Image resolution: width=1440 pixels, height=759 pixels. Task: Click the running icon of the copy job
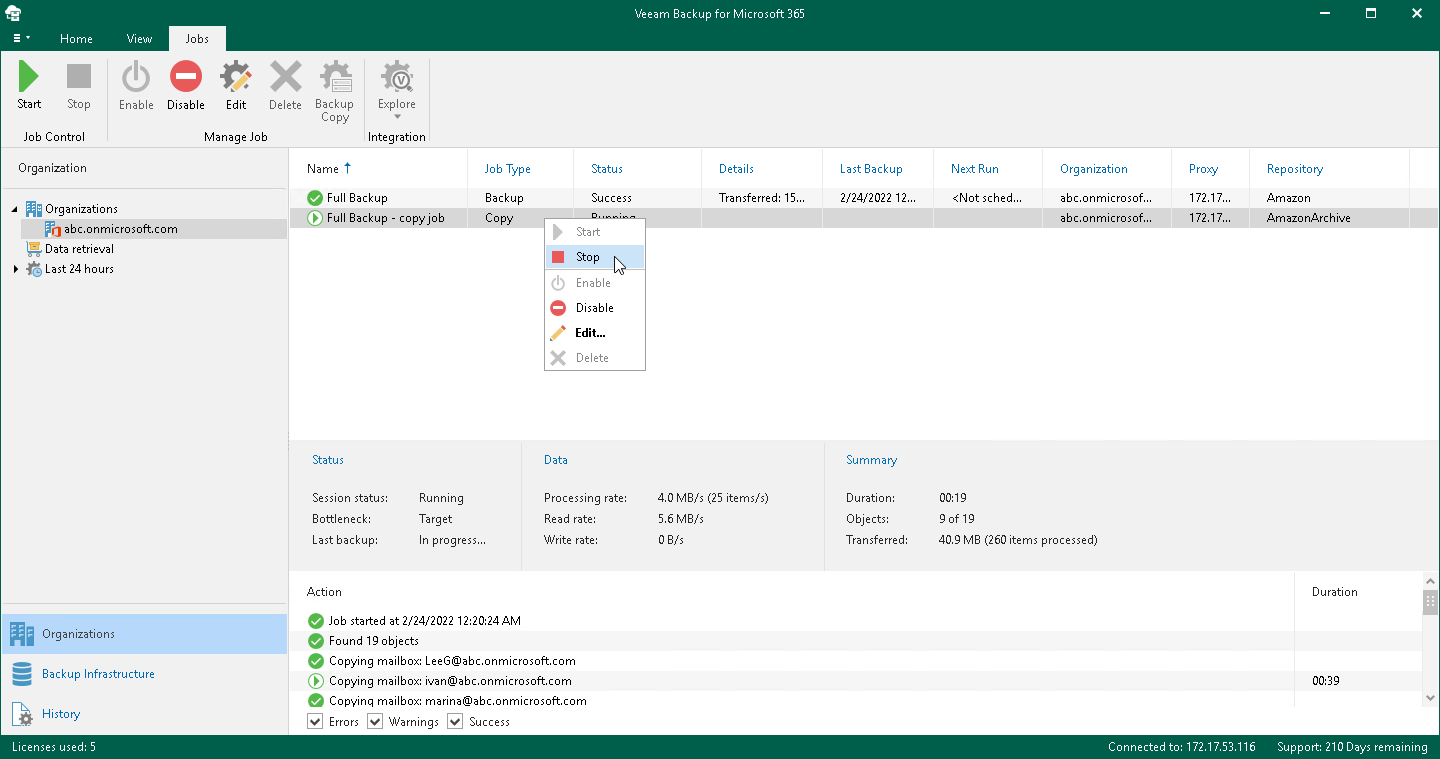(x=315, y=218)
